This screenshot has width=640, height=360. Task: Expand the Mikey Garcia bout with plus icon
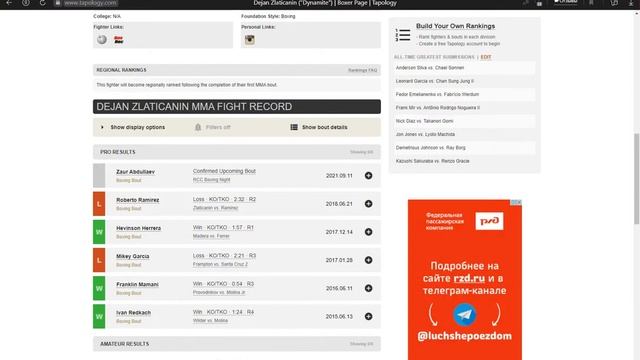pyautogui.click(x=368, y=260)
